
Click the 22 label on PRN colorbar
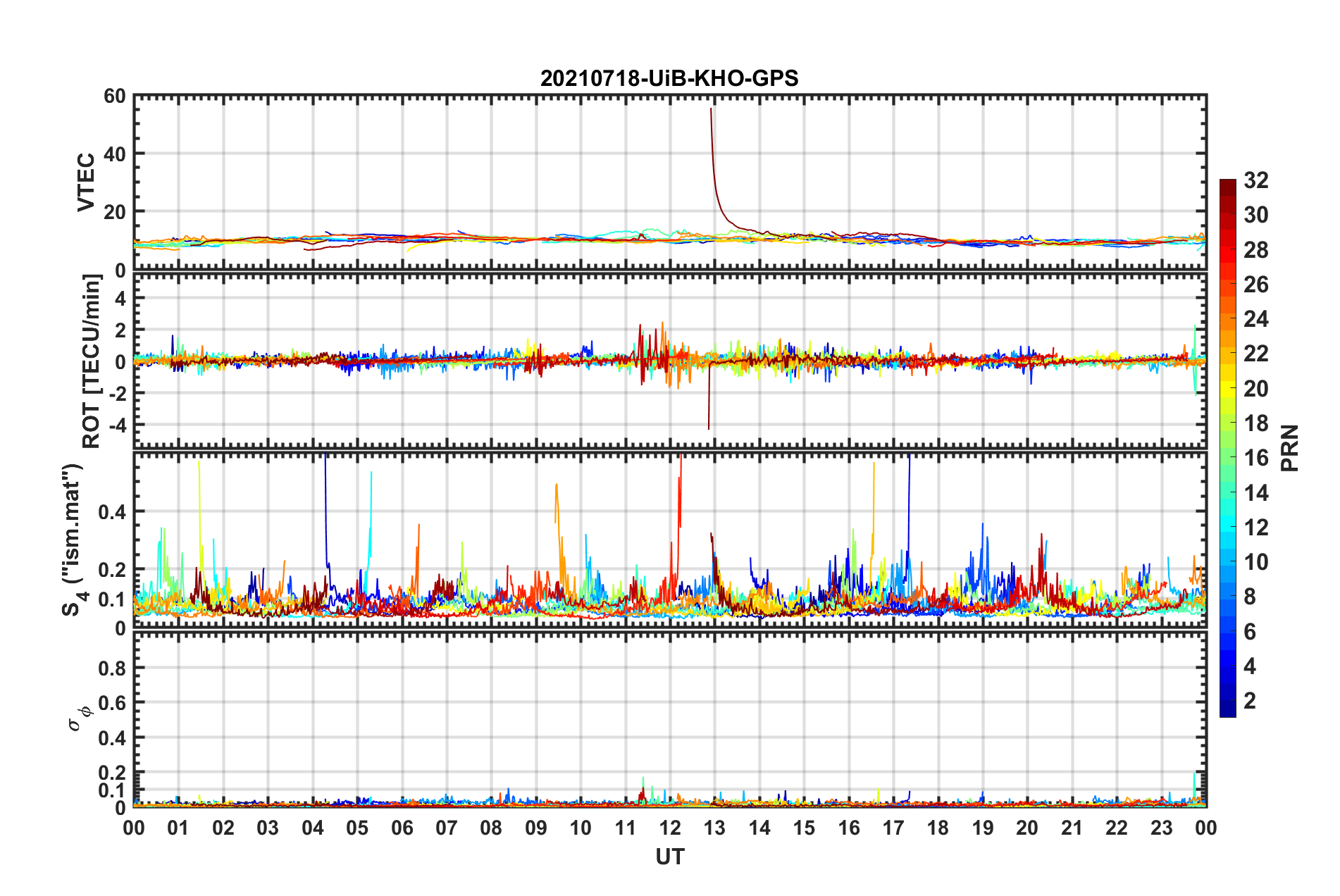(x=1255, y=354)
